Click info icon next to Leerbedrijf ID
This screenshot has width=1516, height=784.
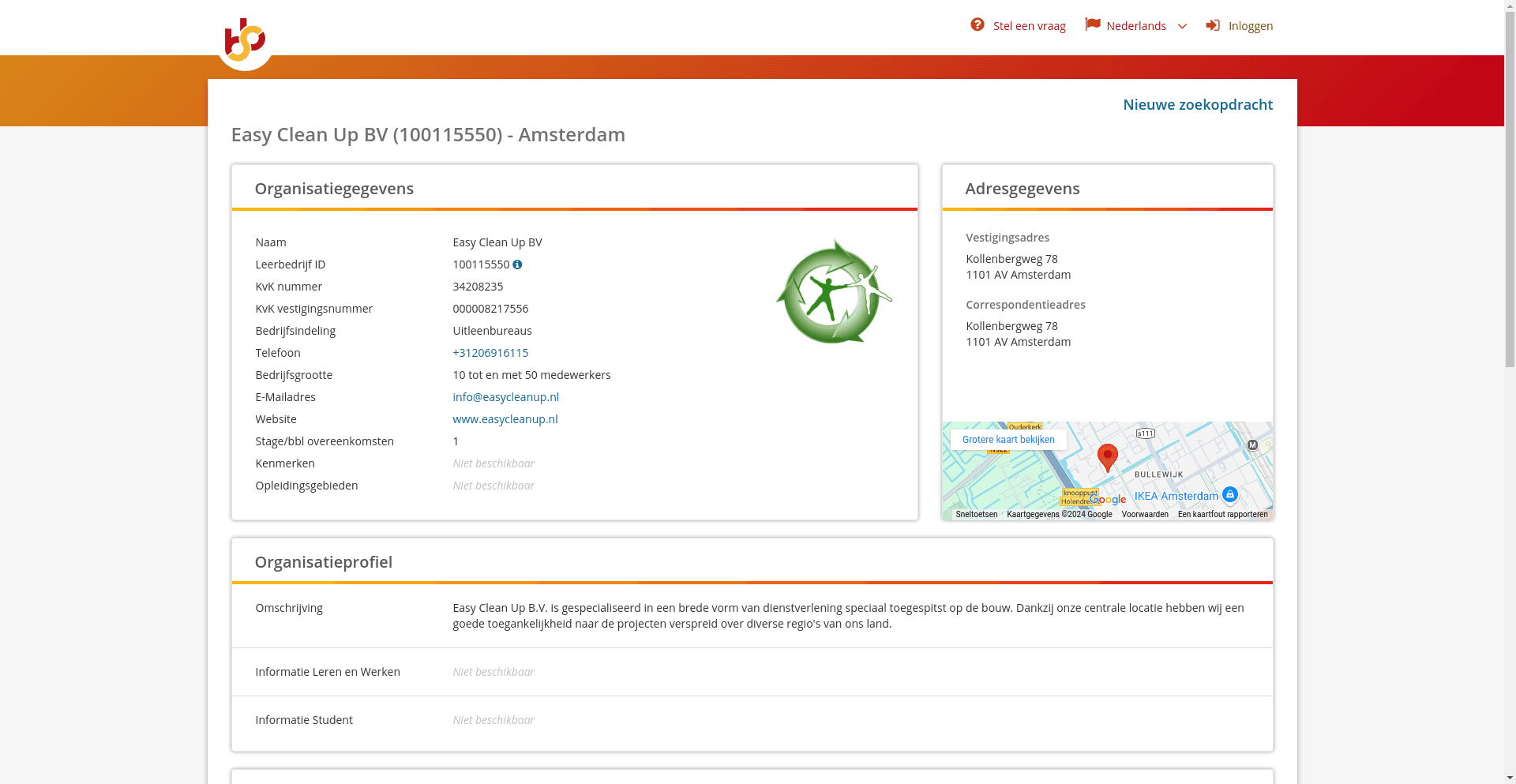click(517, 264)
